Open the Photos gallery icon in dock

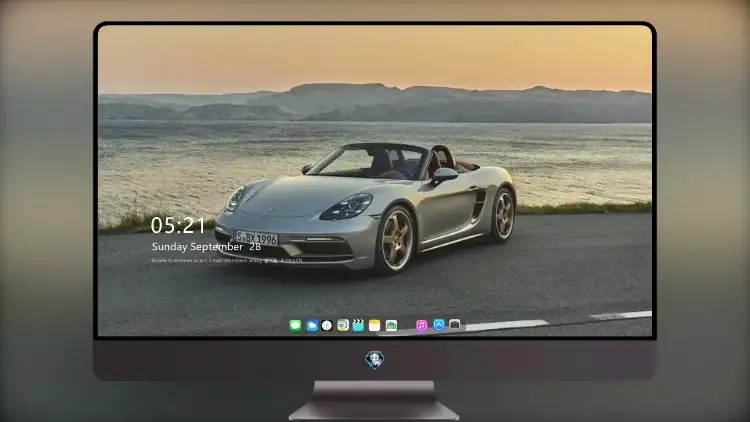(391, 326)
